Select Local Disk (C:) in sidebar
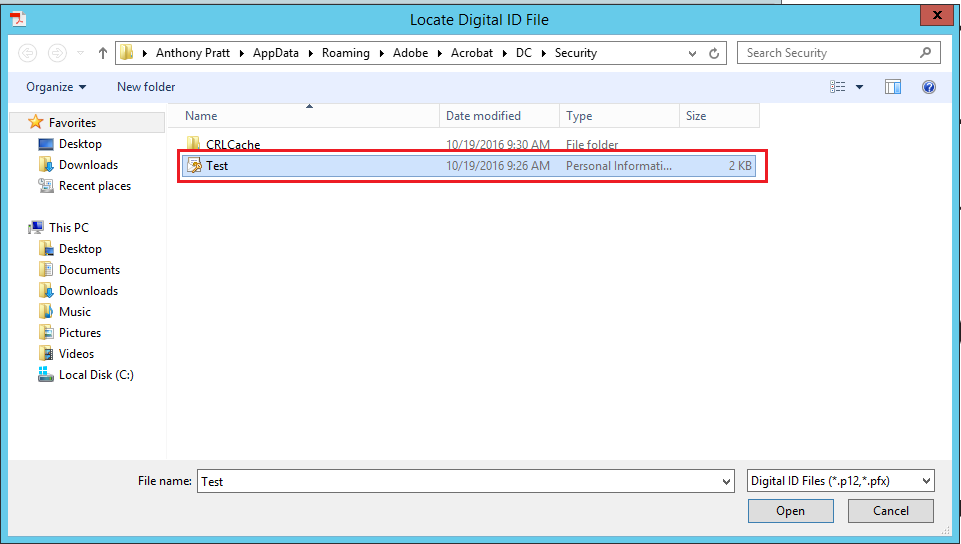This screenshot has height=544, width=961. point(96,375)
